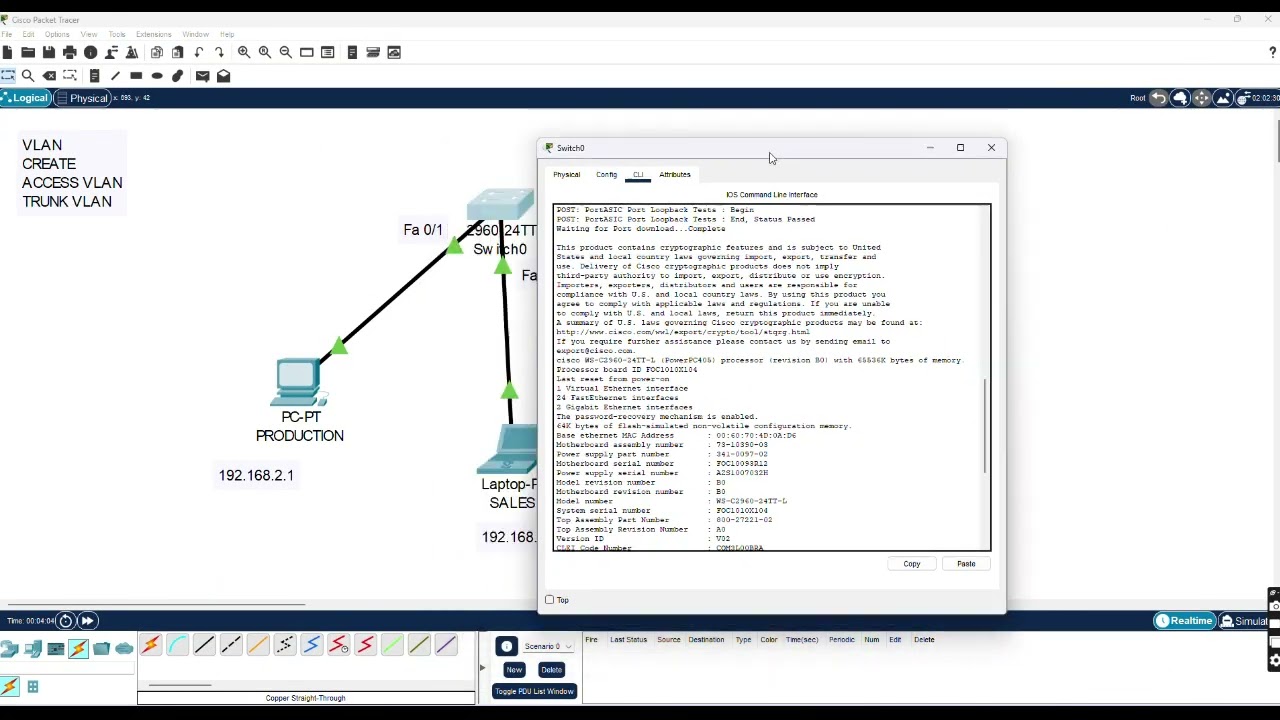This screenshot has width=1280, height=720.
Task: Click the Zoom Reset magnifier icon
Action: 265,52
